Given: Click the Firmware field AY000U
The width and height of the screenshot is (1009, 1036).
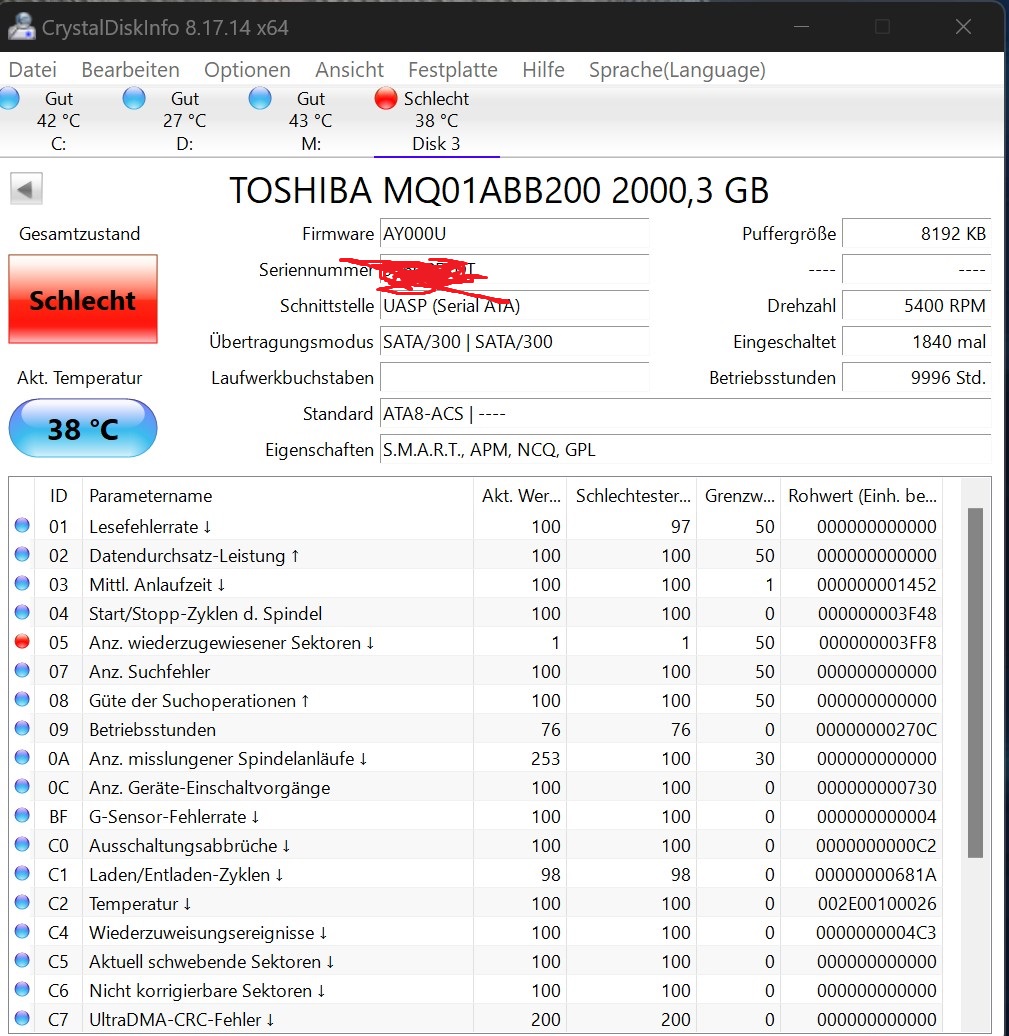Looking at the screenshot, I should (x=514, y=234).
